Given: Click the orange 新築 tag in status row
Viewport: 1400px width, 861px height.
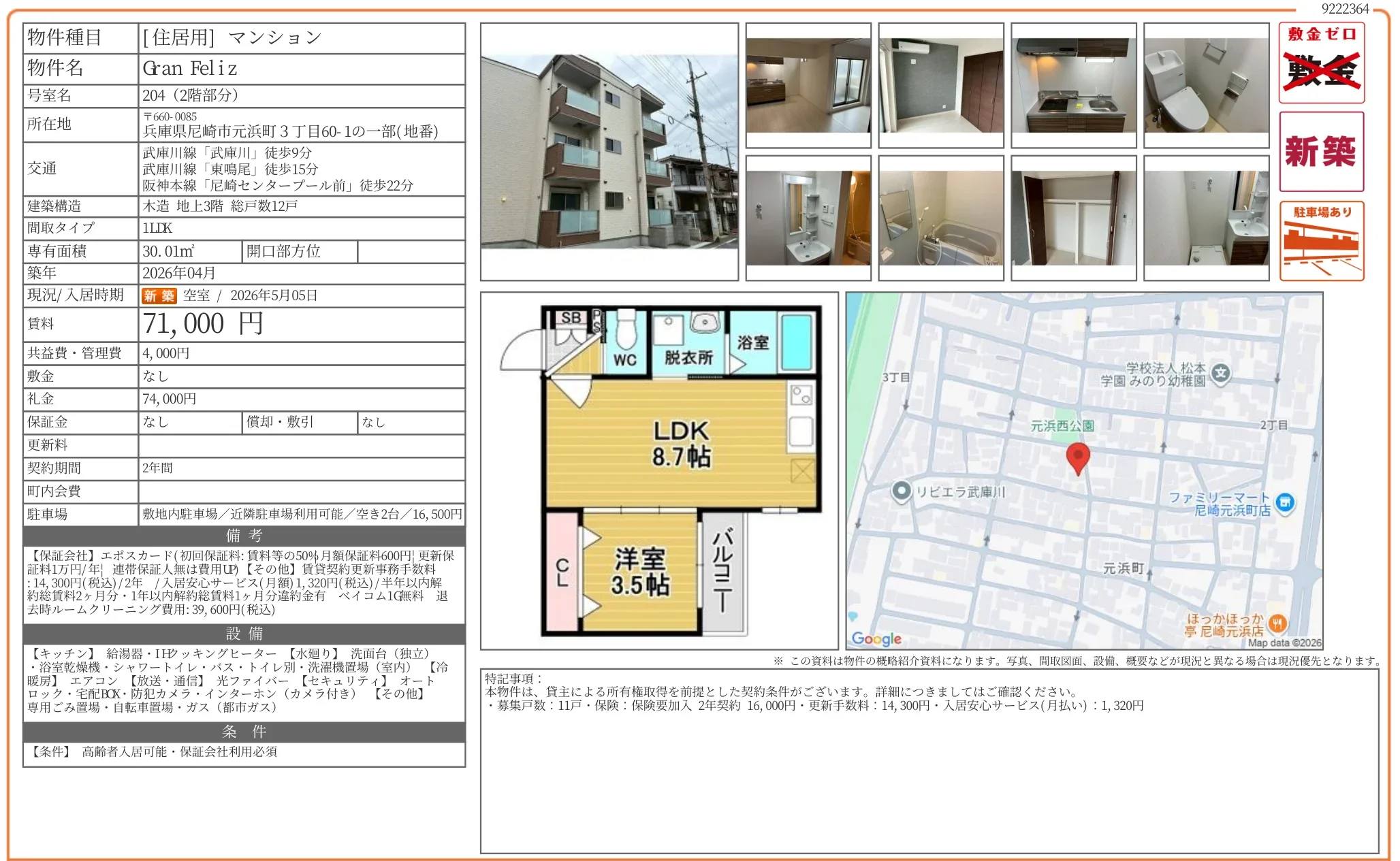Looking at the screenshot, I should [159, 295].
